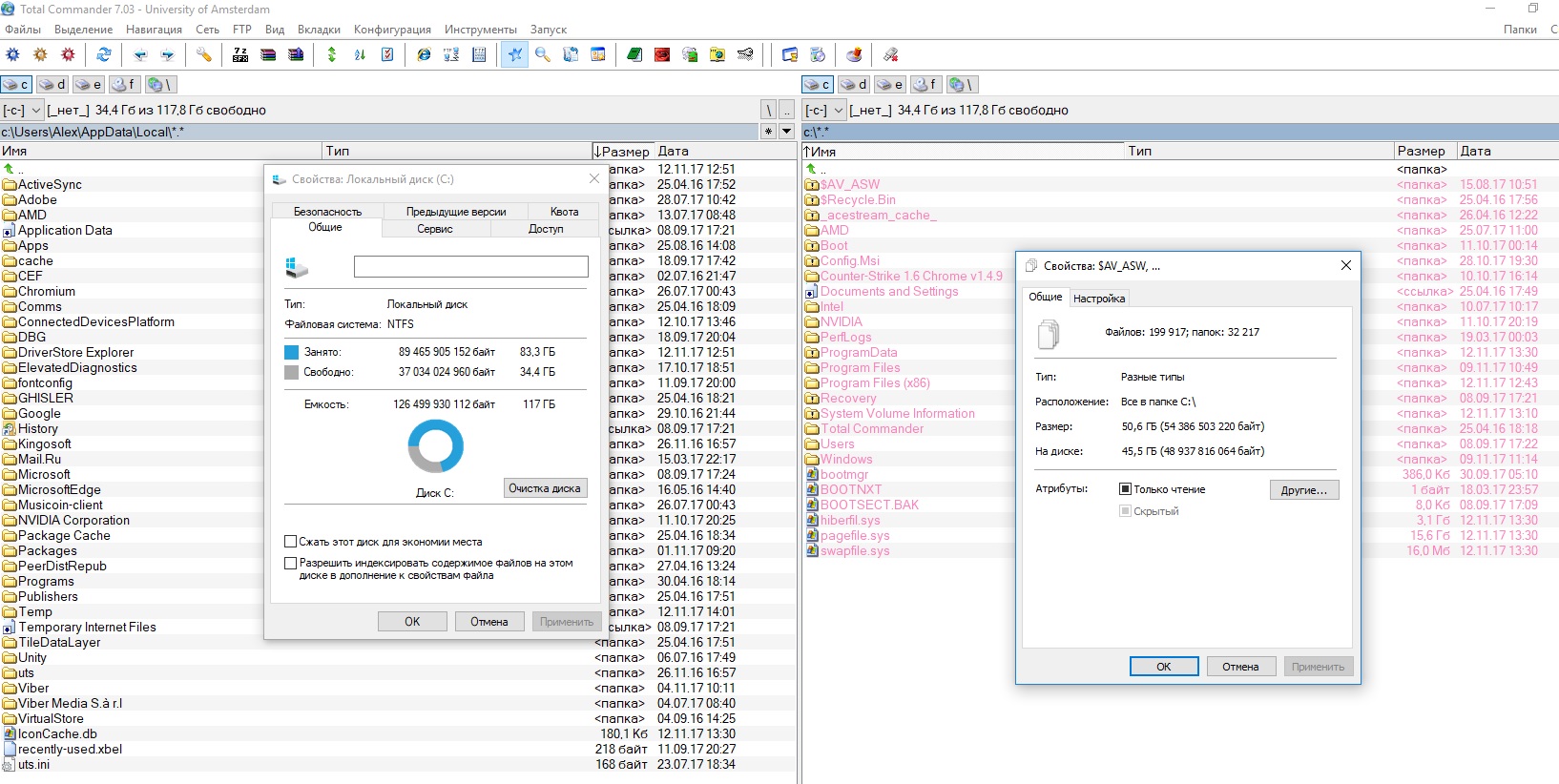Click the joystick toolbar icon
This screenshot has height=784, width=1559.
coord(854,55)
